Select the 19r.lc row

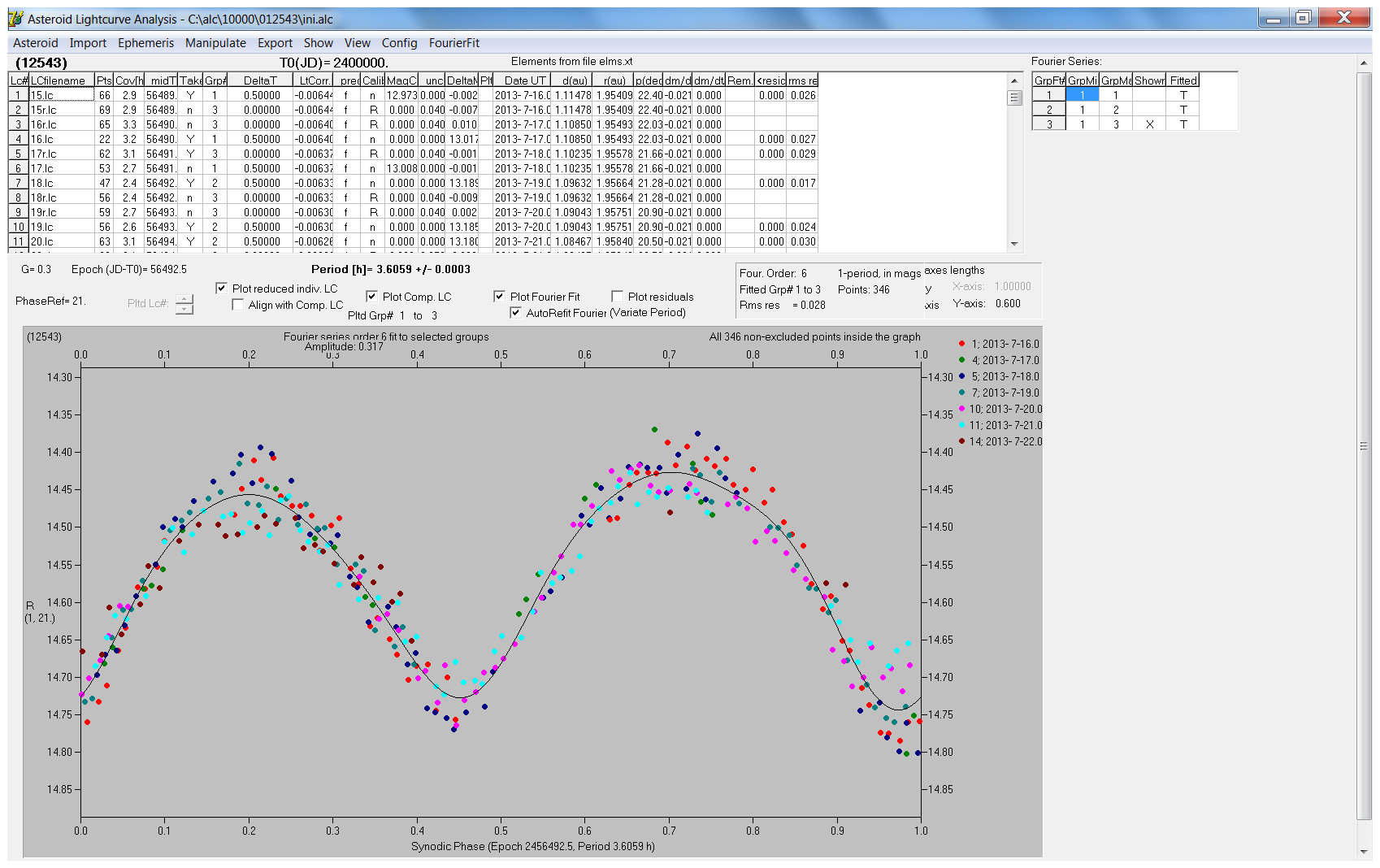pyautogui.click(x=413, y=212)
